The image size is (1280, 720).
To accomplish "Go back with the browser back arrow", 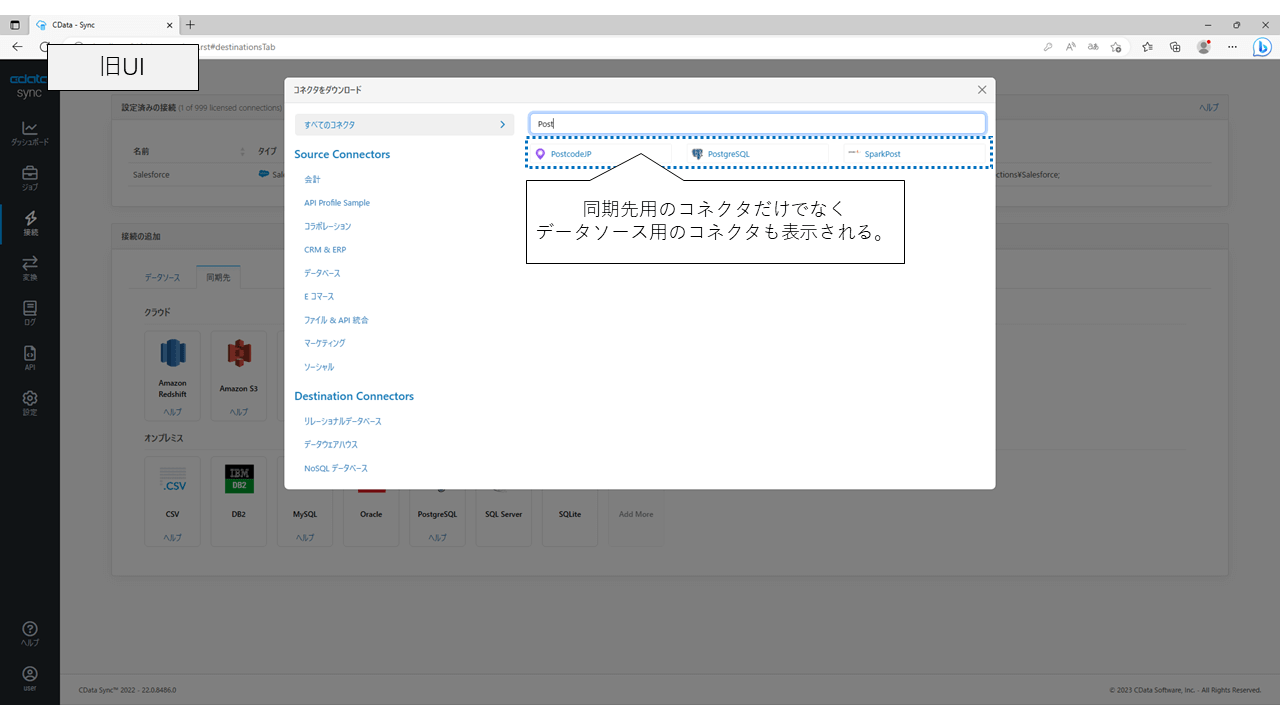I will pyautogui.click(x=17, y=47).
